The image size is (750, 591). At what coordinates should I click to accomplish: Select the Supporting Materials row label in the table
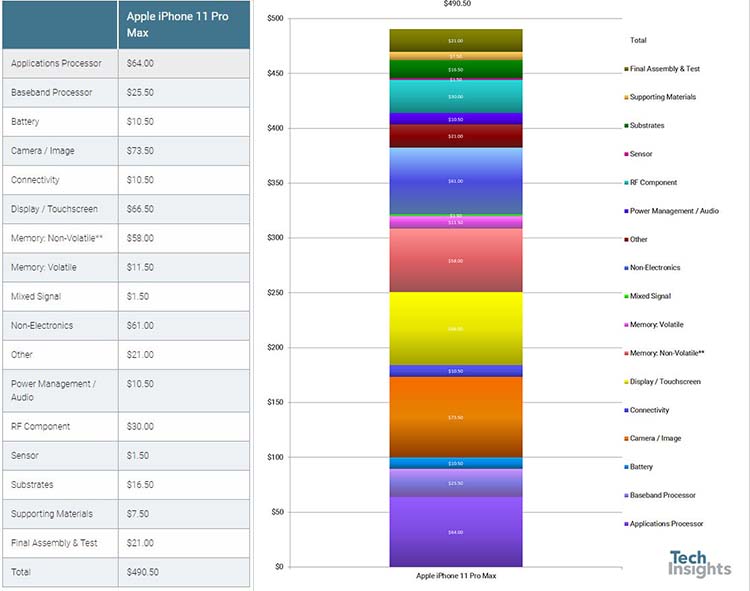[x=52, y=514]
